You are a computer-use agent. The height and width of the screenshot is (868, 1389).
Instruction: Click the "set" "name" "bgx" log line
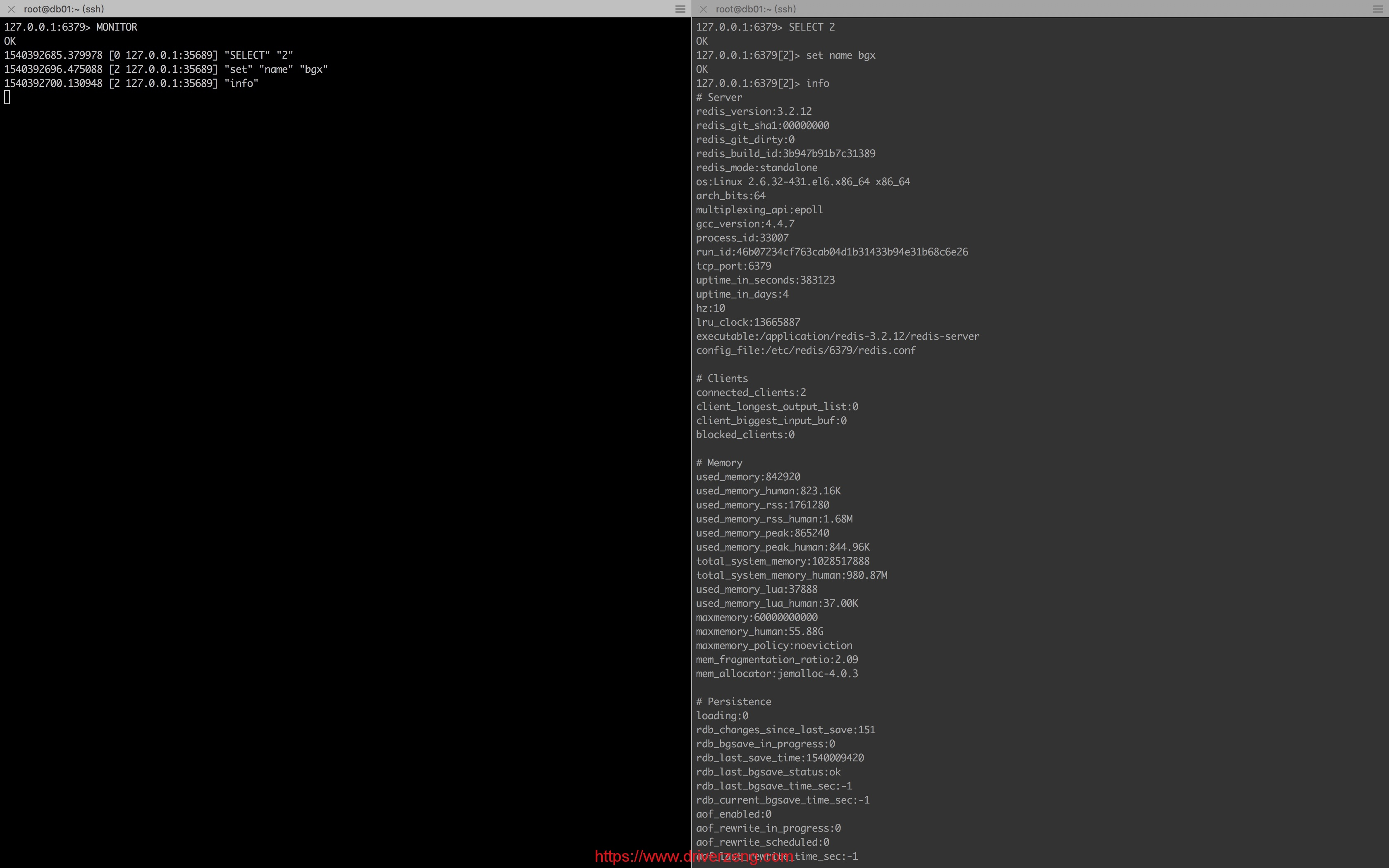tap(166, 69)
